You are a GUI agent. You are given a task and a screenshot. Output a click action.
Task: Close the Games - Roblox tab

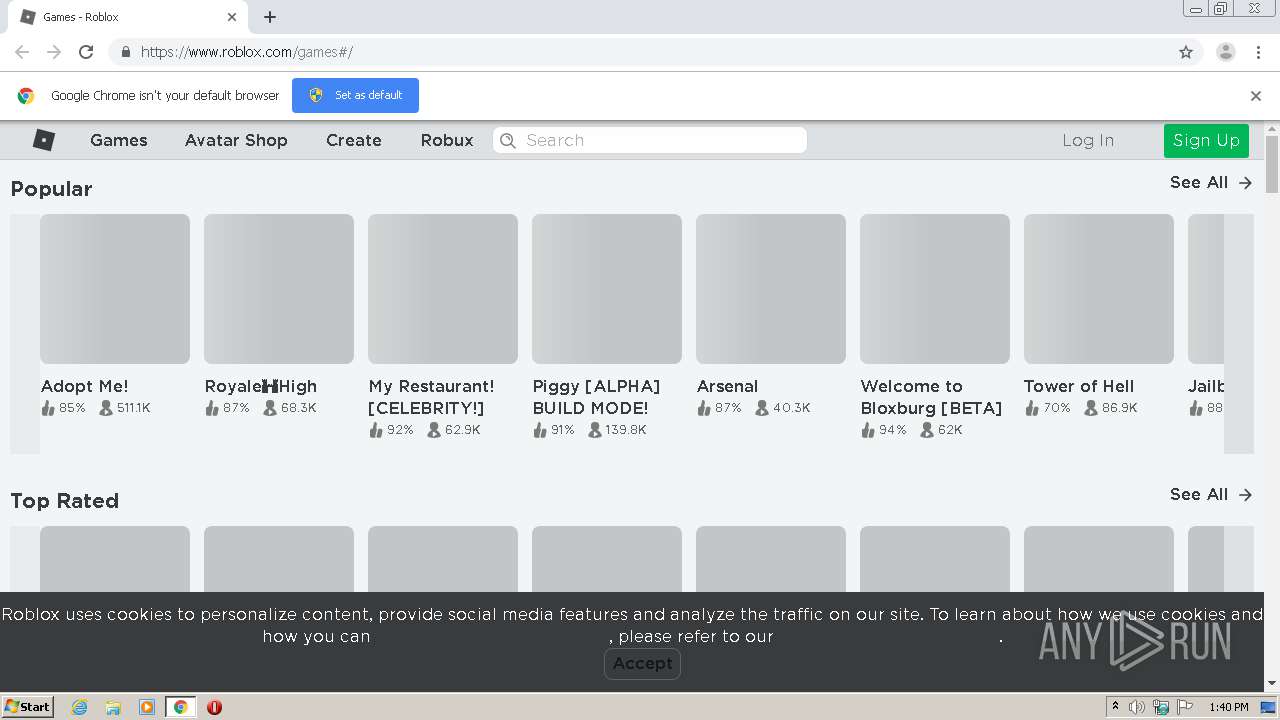232,17
